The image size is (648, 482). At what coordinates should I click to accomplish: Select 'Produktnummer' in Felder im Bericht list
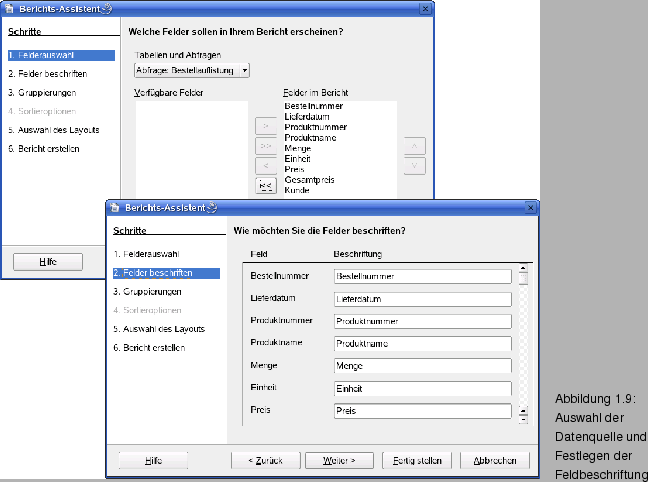315,127
